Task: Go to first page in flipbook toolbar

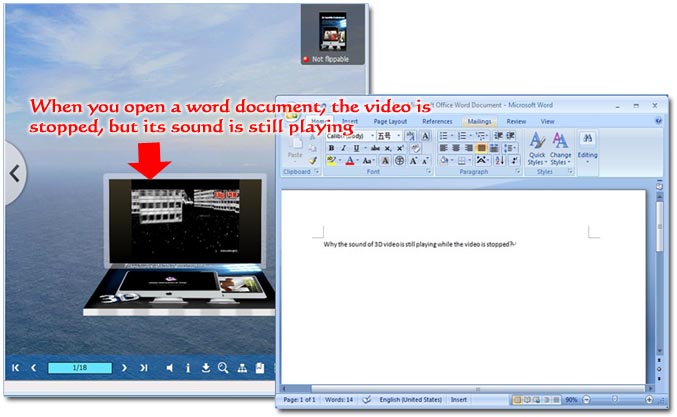Action: pos(16,368)
